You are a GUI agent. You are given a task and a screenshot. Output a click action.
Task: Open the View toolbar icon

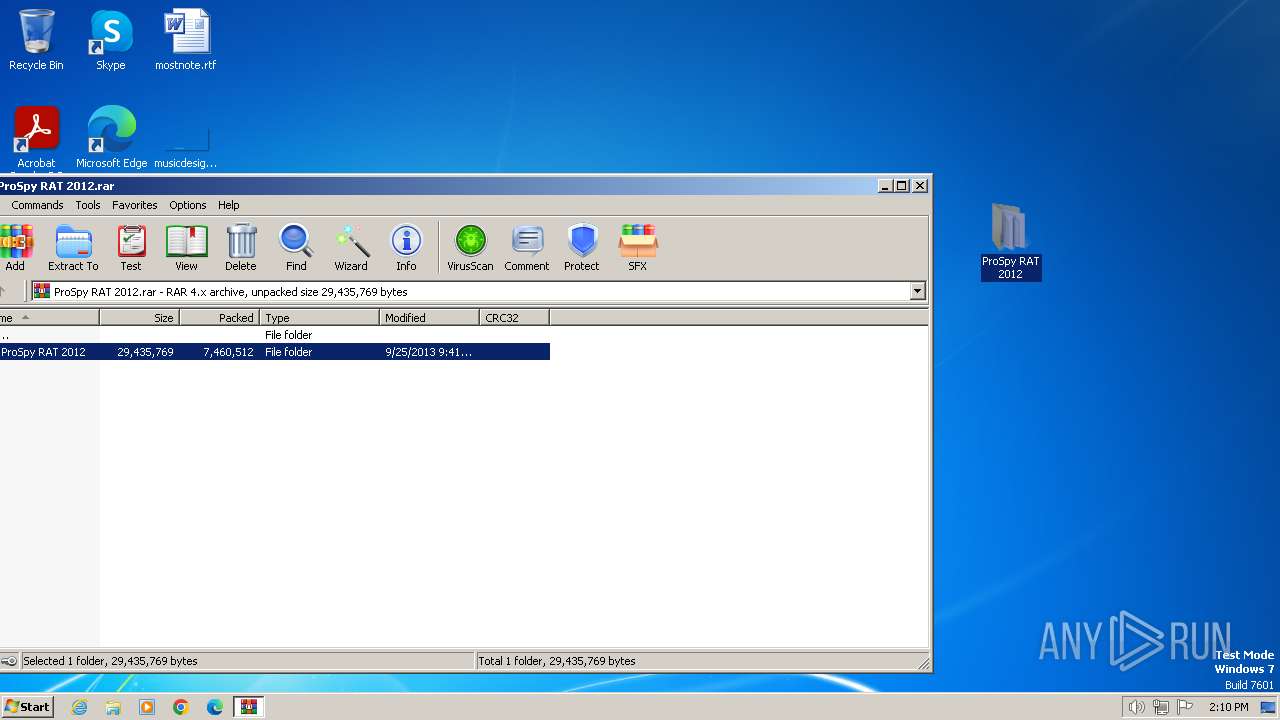(x=186, y=248)
